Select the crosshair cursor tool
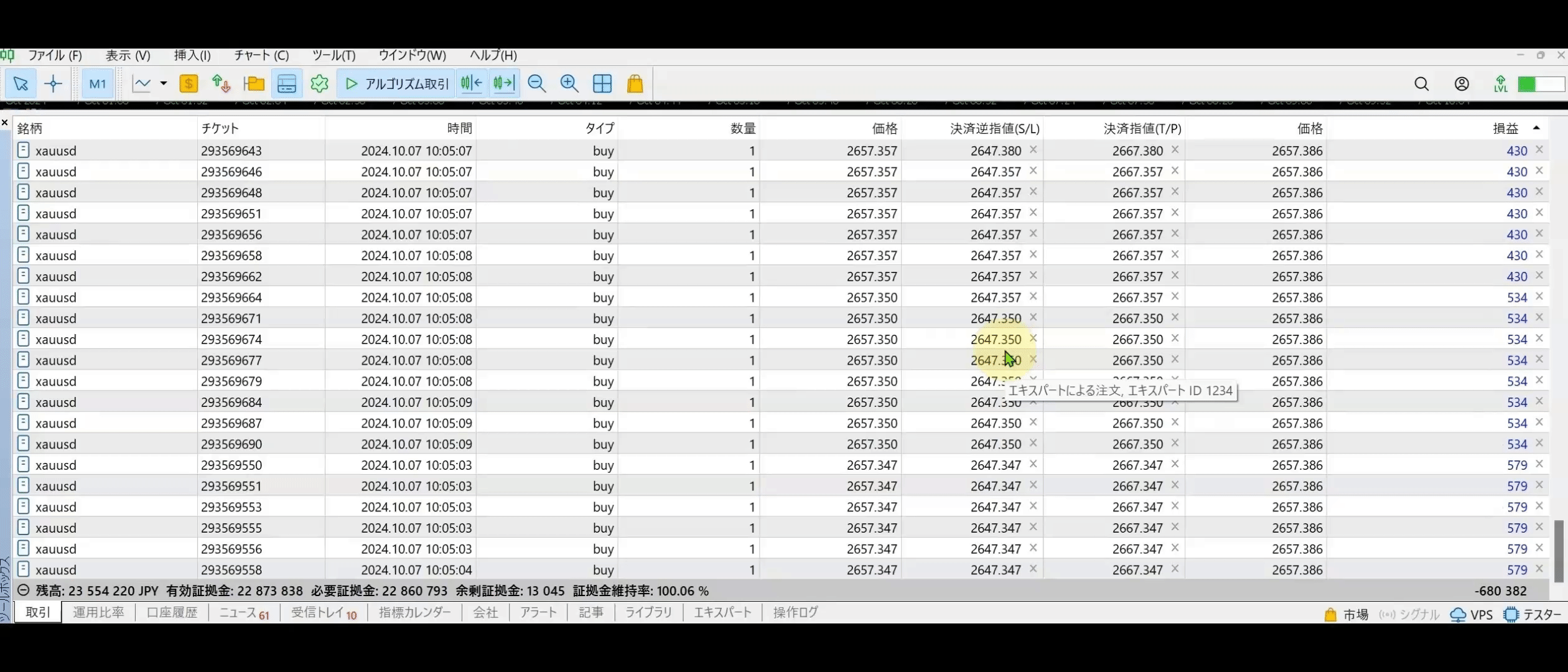 [x=54, y=83]
